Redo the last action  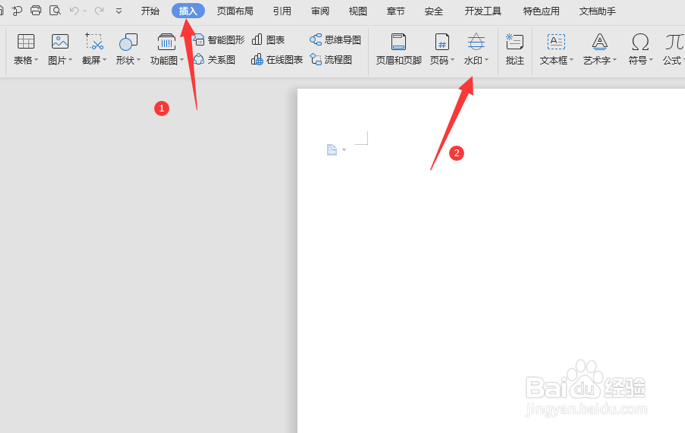click(x=99, y=10)
